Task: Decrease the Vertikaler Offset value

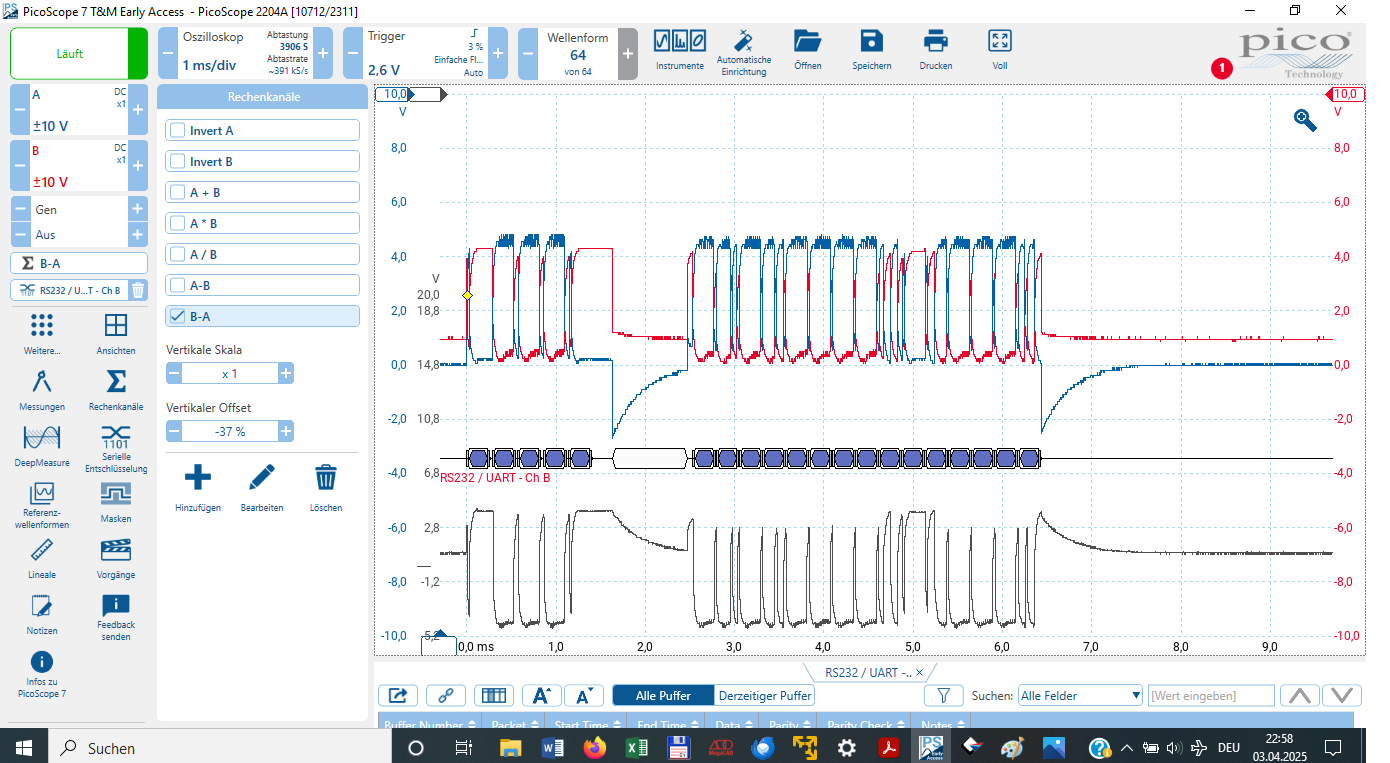Action: (x=174, y=431)
